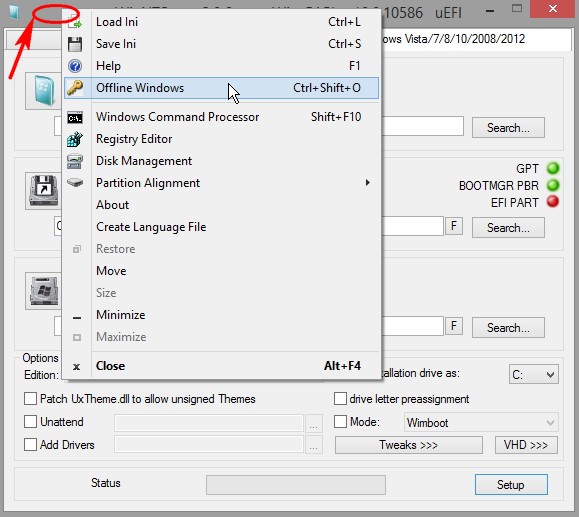Image resolution: width=579 pixels, height=517 pixels.
Task: Click the Disk Management drive icon
Action: [75, 161]
